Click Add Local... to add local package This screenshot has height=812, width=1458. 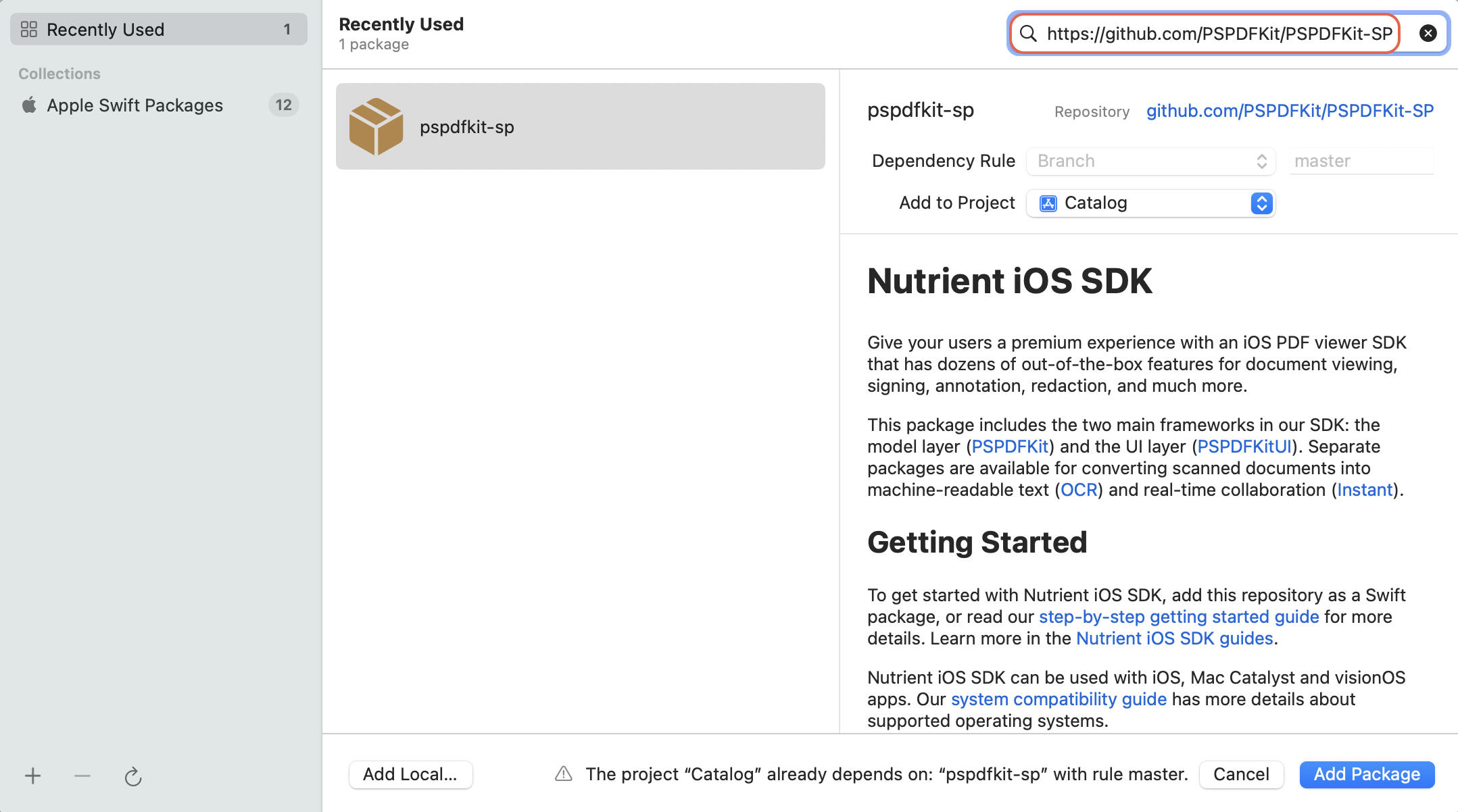(x=410, y=774)
